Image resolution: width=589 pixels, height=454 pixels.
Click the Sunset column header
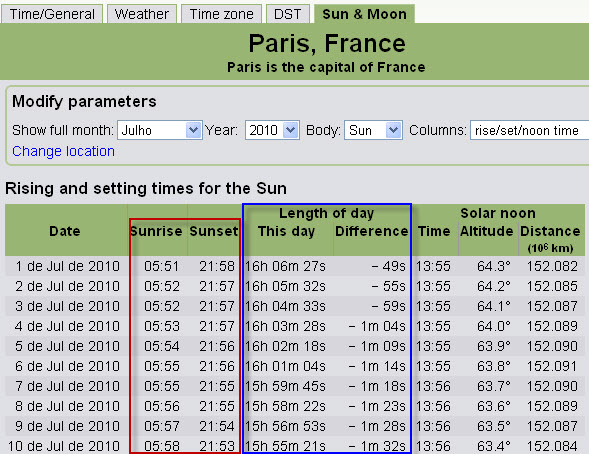(x=214, y=231)
